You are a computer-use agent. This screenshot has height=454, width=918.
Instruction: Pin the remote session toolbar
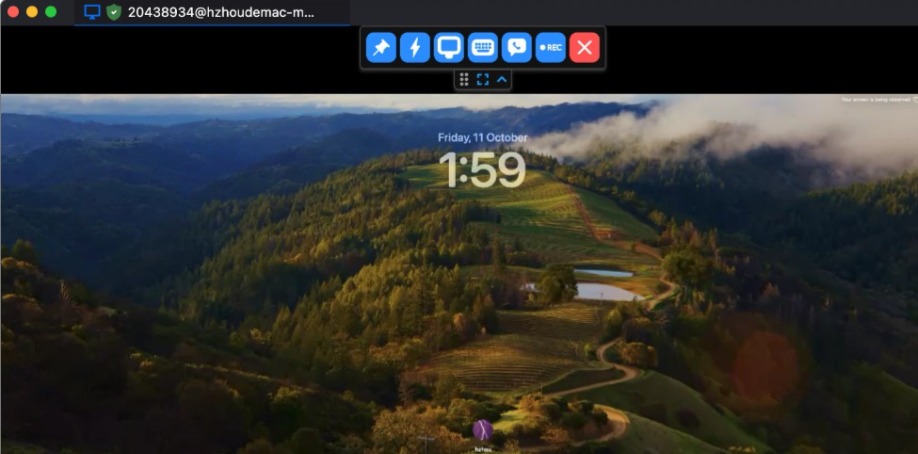tap(381, 47)
